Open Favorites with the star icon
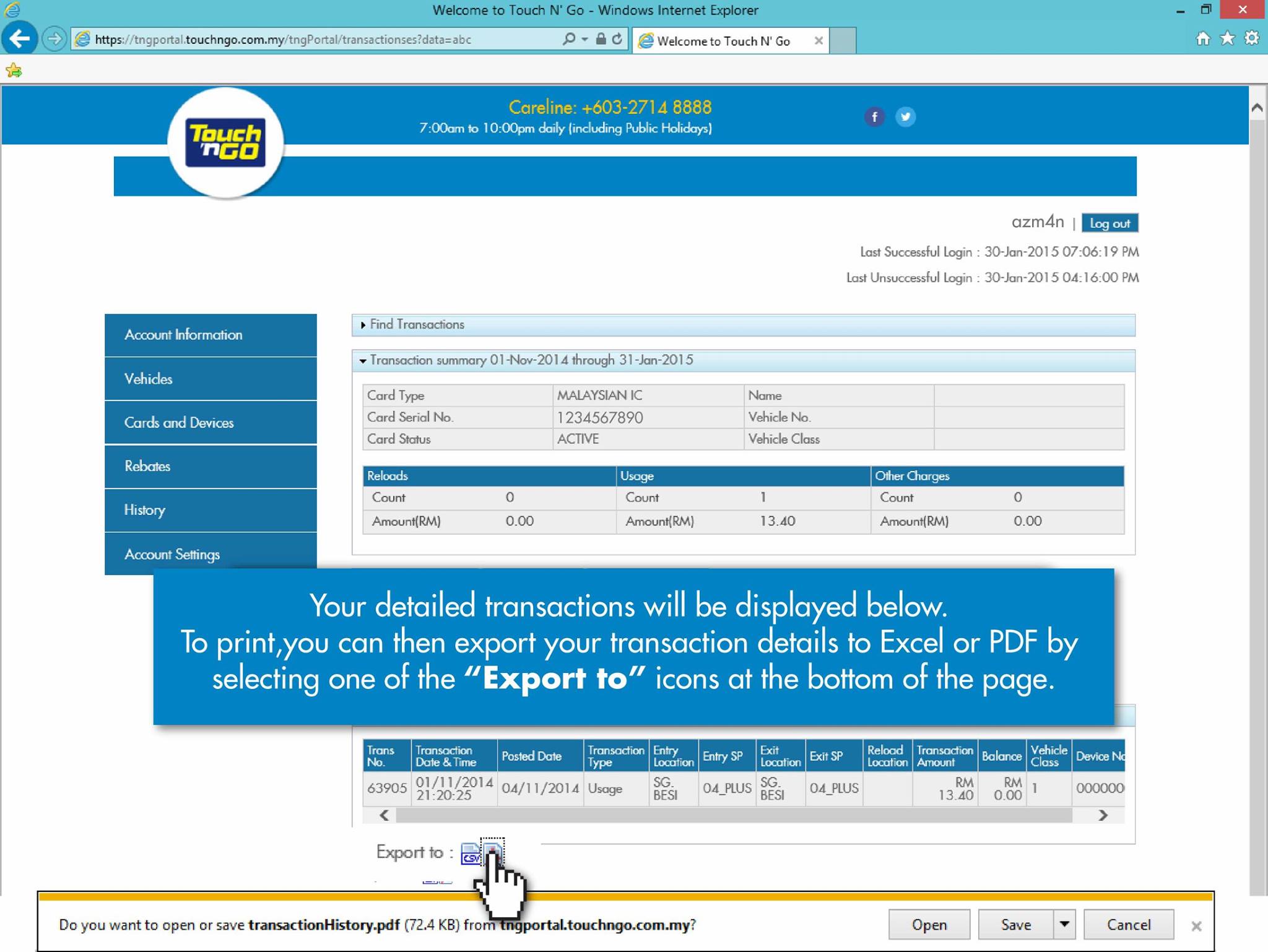Viewport: 1268px width, 952px height. (x=1227, y=39)
